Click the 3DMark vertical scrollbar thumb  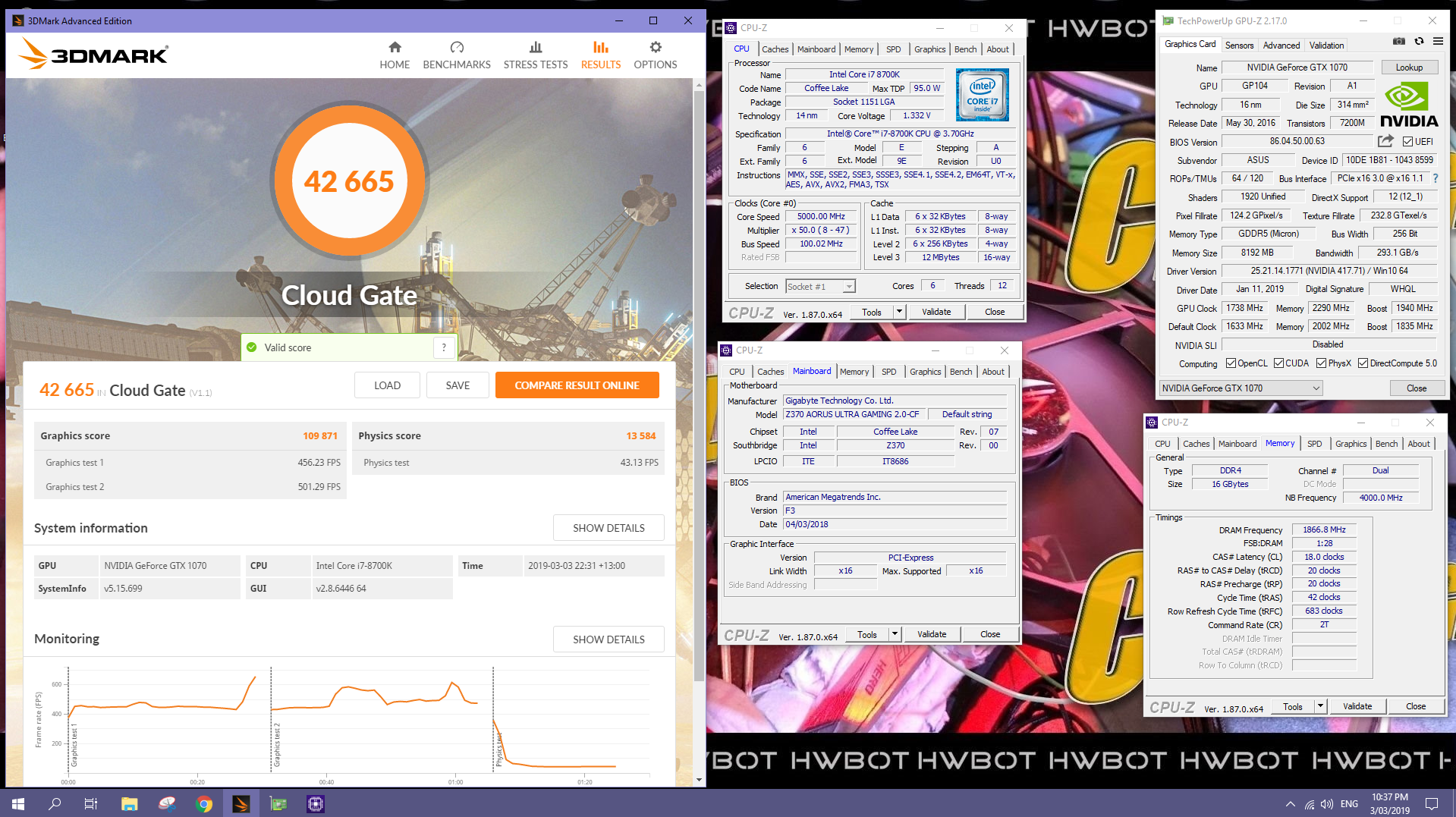699,385
